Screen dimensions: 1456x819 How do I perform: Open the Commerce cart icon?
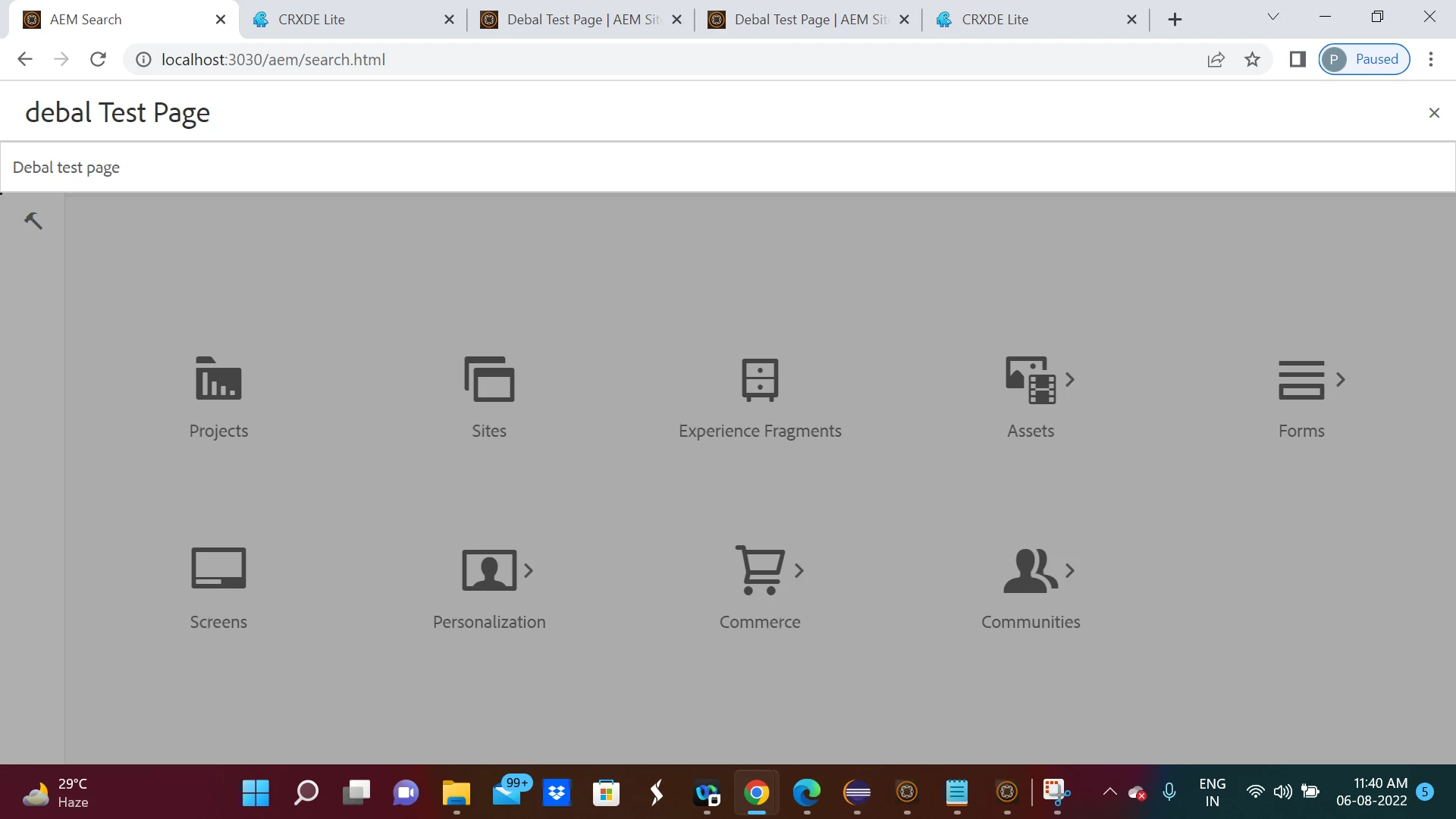(760, 570)
